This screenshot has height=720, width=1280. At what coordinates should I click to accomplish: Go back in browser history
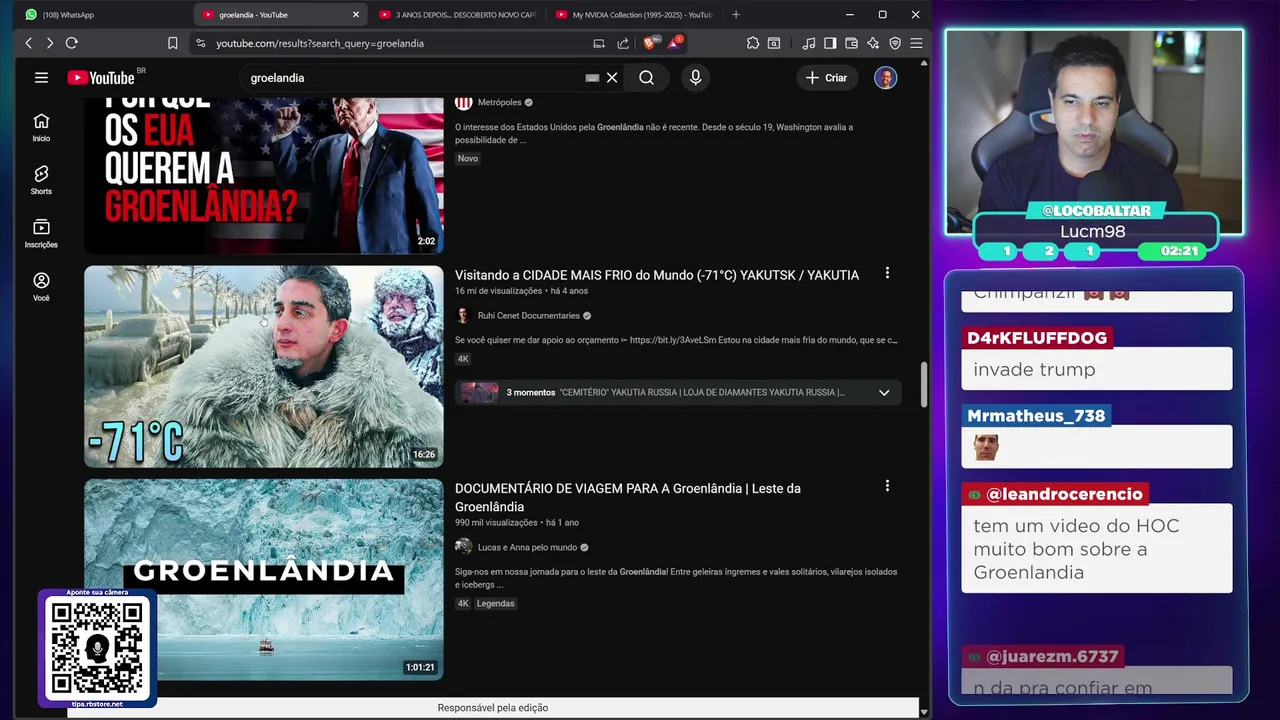point(28,43)
